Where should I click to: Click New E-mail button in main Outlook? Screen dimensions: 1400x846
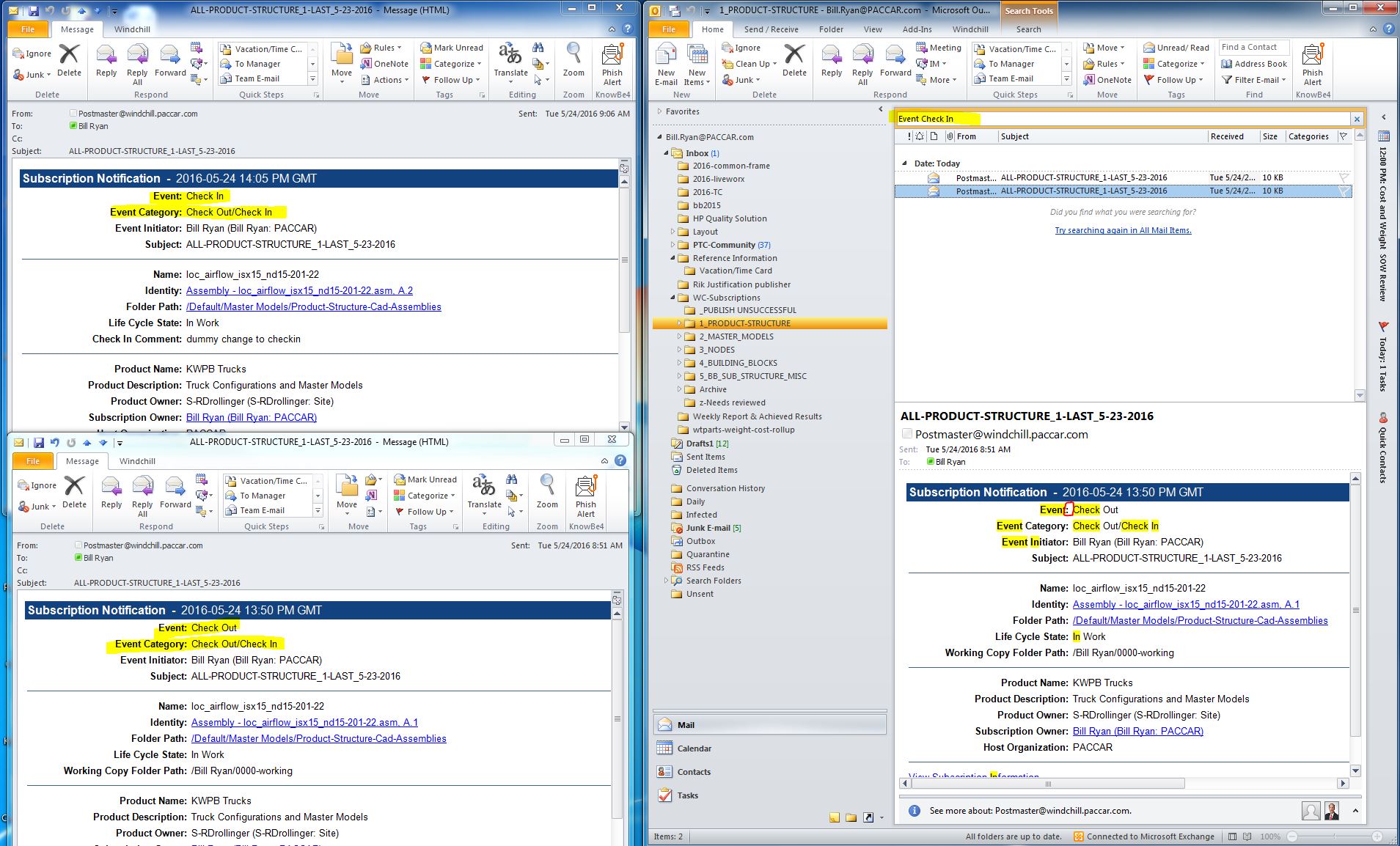tap(666, 65)
